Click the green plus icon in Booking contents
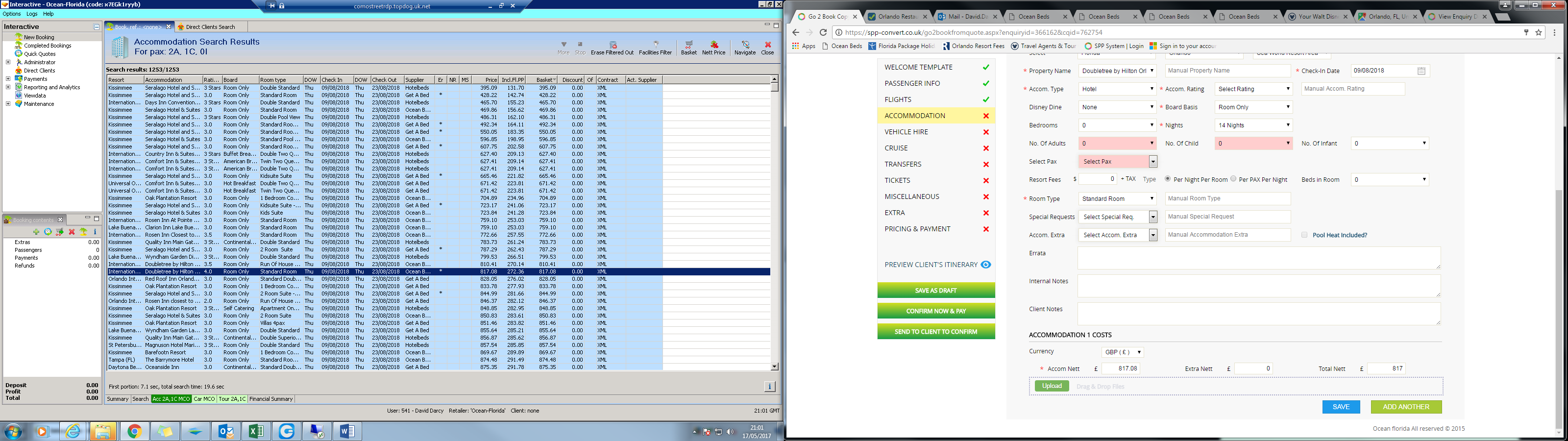The image size is (1568, 441). (37, 232)
